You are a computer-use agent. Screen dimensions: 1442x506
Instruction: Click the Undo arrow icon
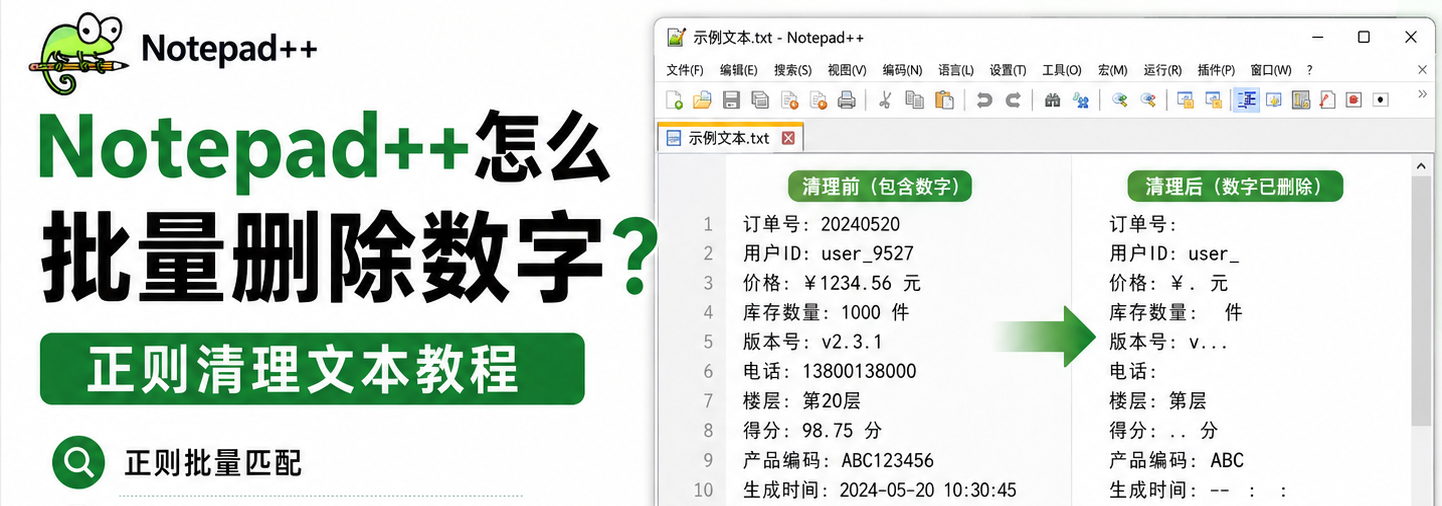point(984,99)
